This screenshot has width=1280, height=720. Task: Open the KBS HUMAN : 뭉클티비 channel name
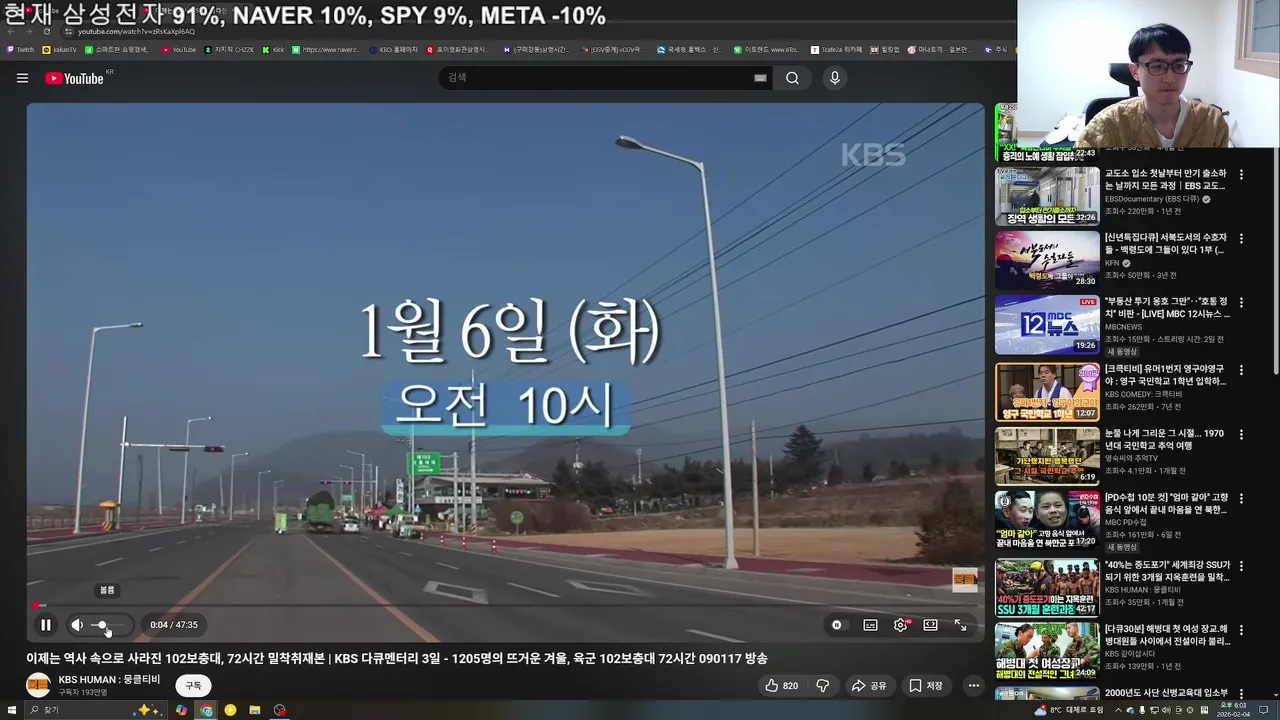[x=109, y=680]
